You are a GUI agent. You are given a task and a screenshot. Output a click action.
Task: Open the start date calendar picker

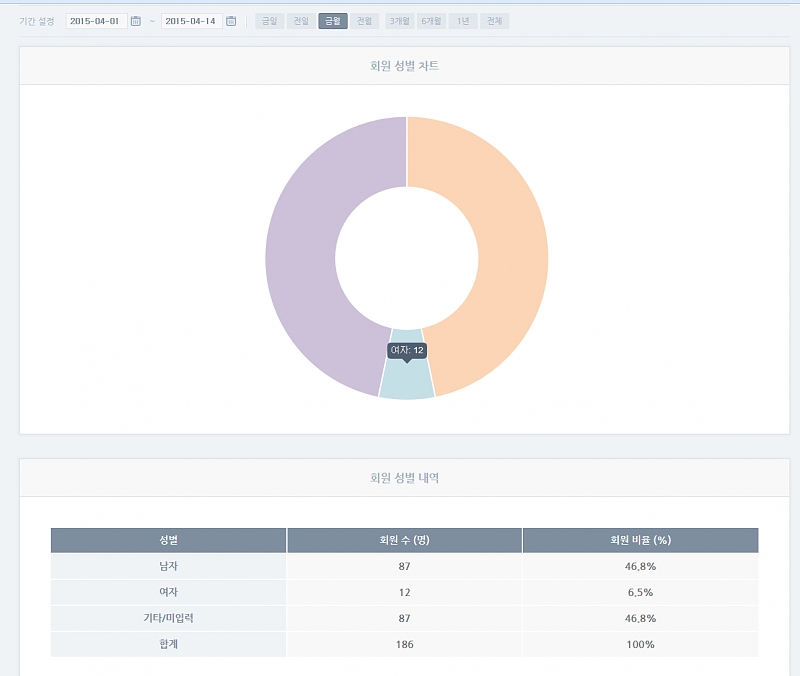point(136,21)
